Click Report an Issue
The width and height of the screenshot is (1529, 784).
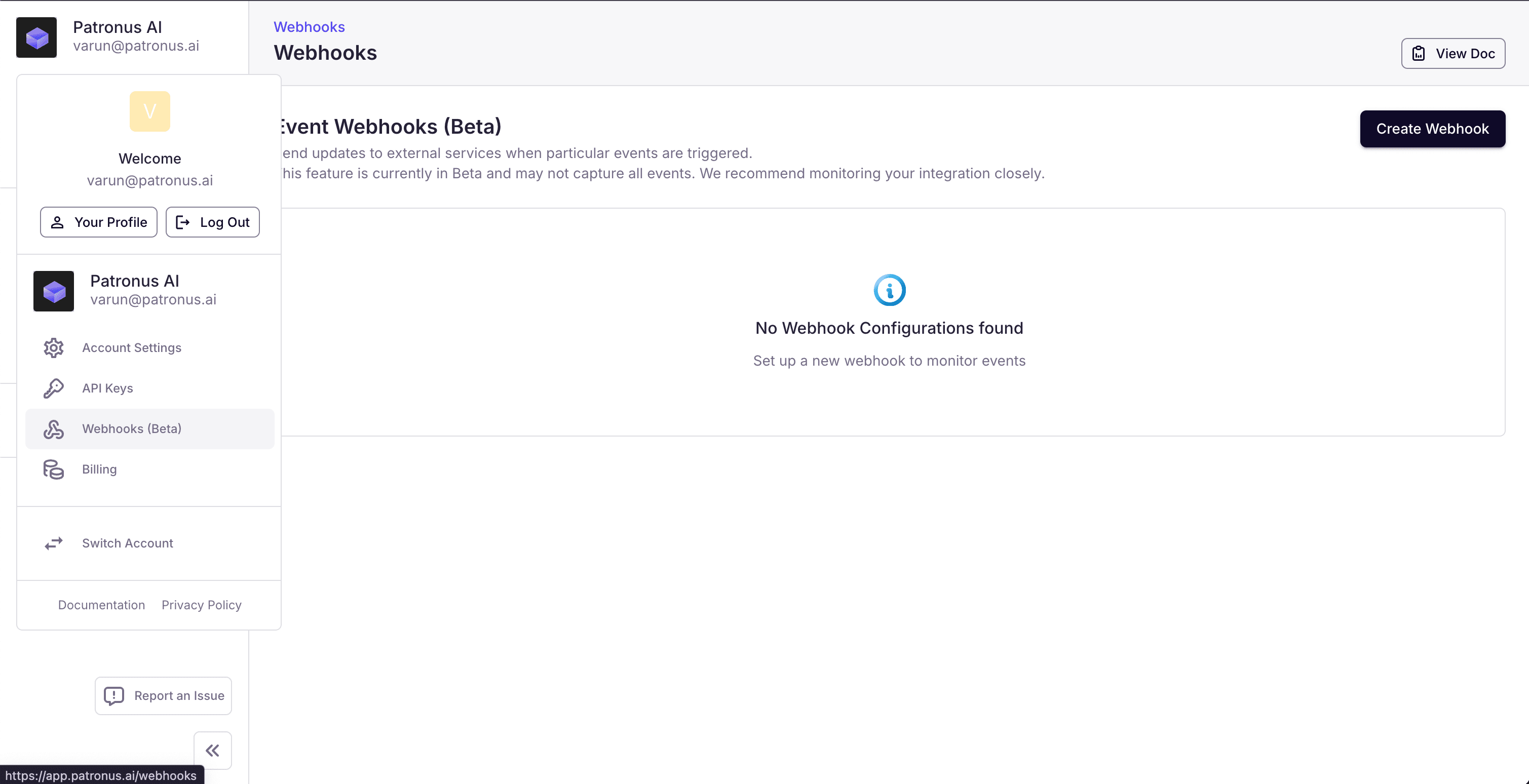coord(163,695)
